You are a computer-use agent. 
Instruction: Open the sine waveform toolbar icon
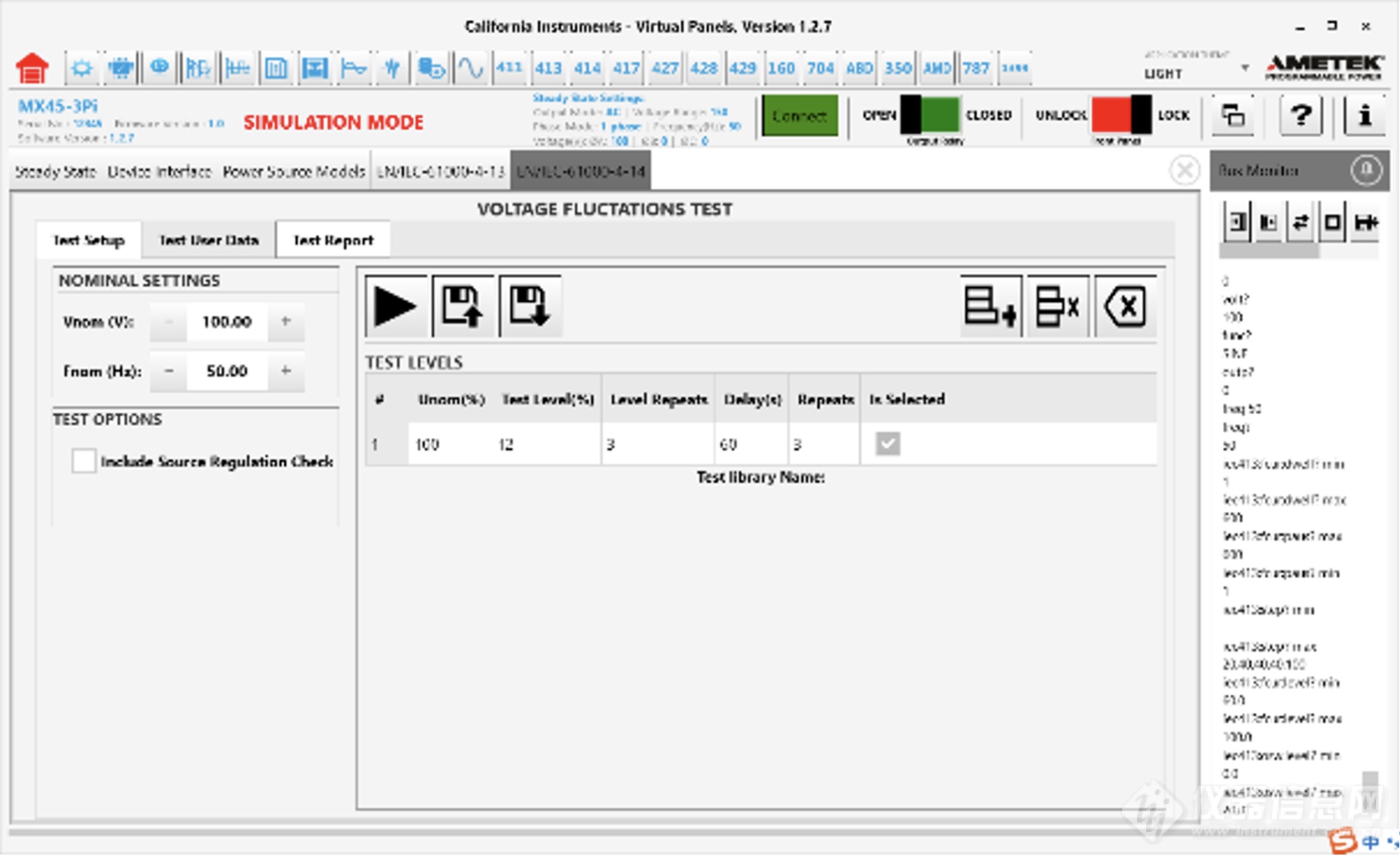tap(470, 69)
